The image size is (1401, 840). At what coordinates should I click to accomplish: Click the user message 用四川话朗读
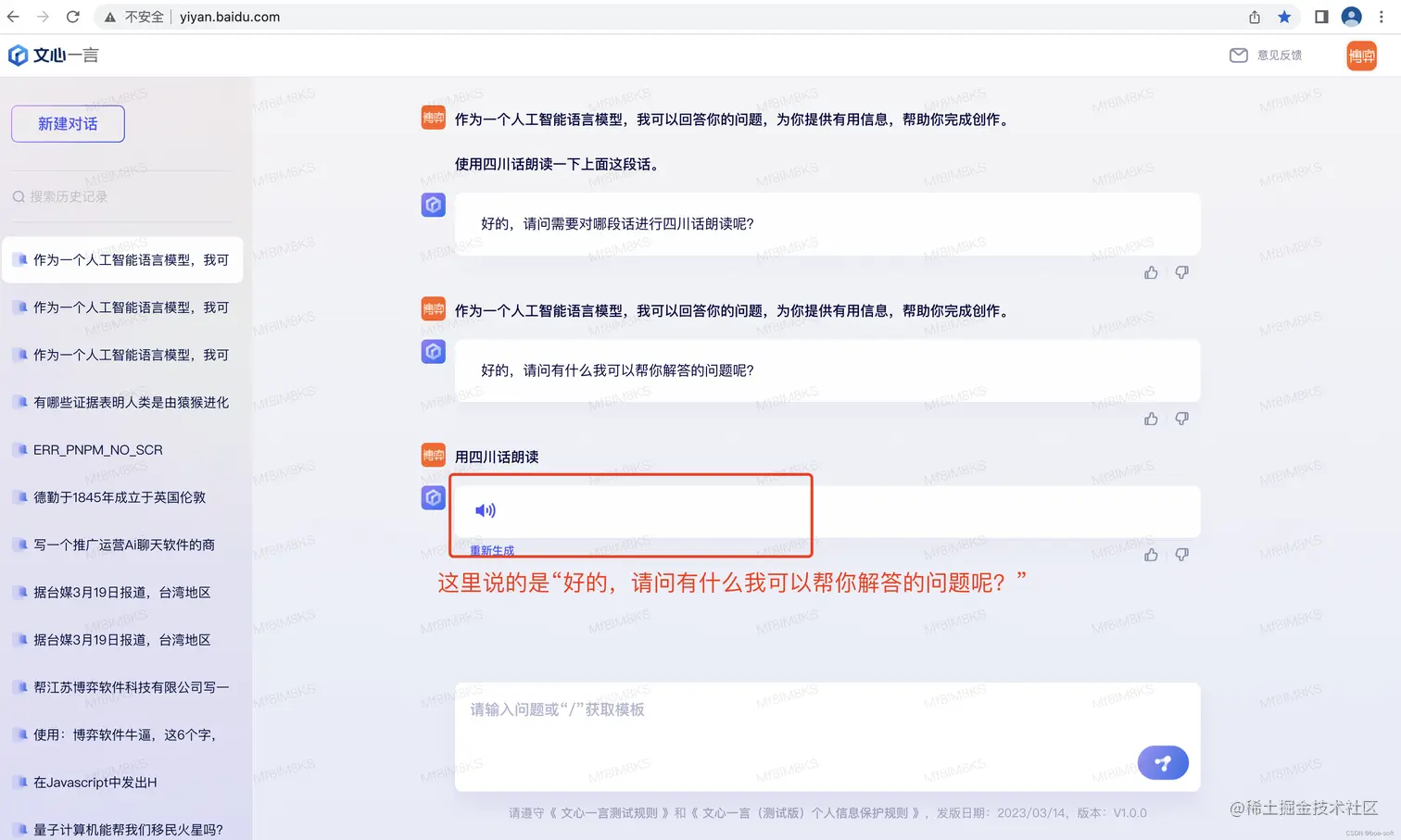coord(497,457)
